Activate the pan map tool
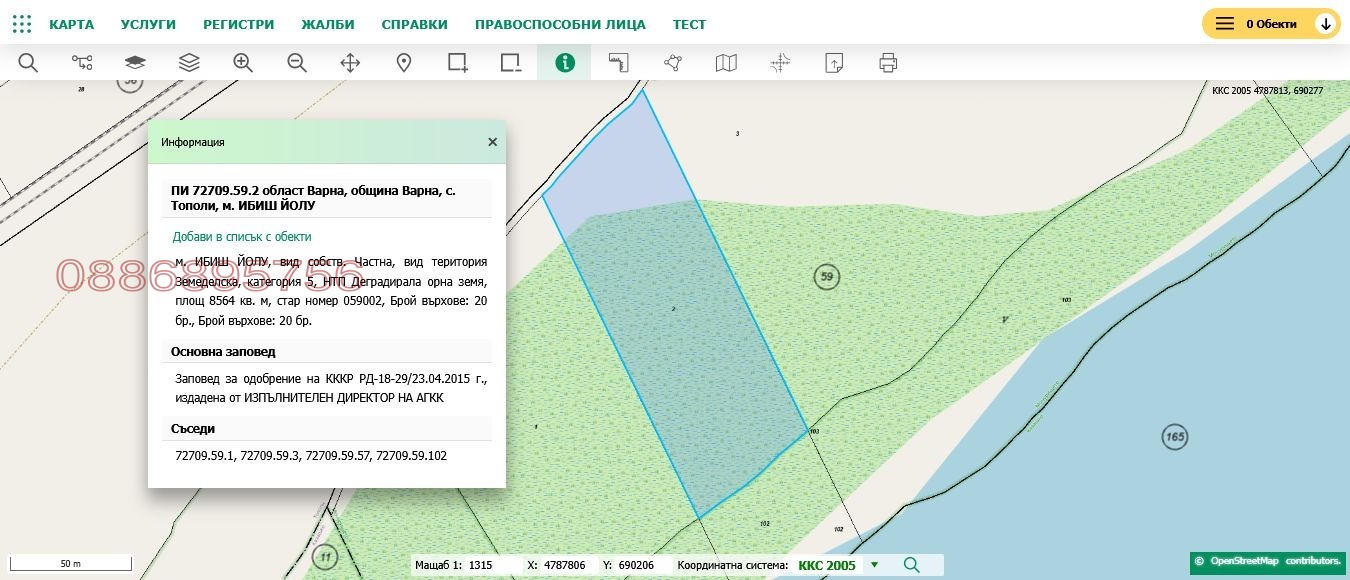Image resolution: width=1350 pixels, height=580 pixels. point(350,63)
